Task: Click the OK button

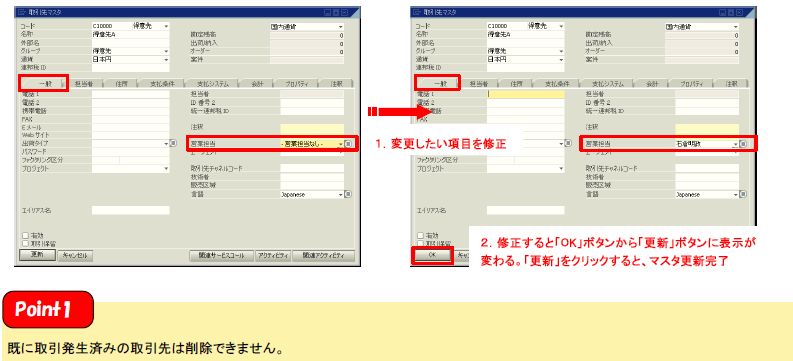Action: click(432, 256)
